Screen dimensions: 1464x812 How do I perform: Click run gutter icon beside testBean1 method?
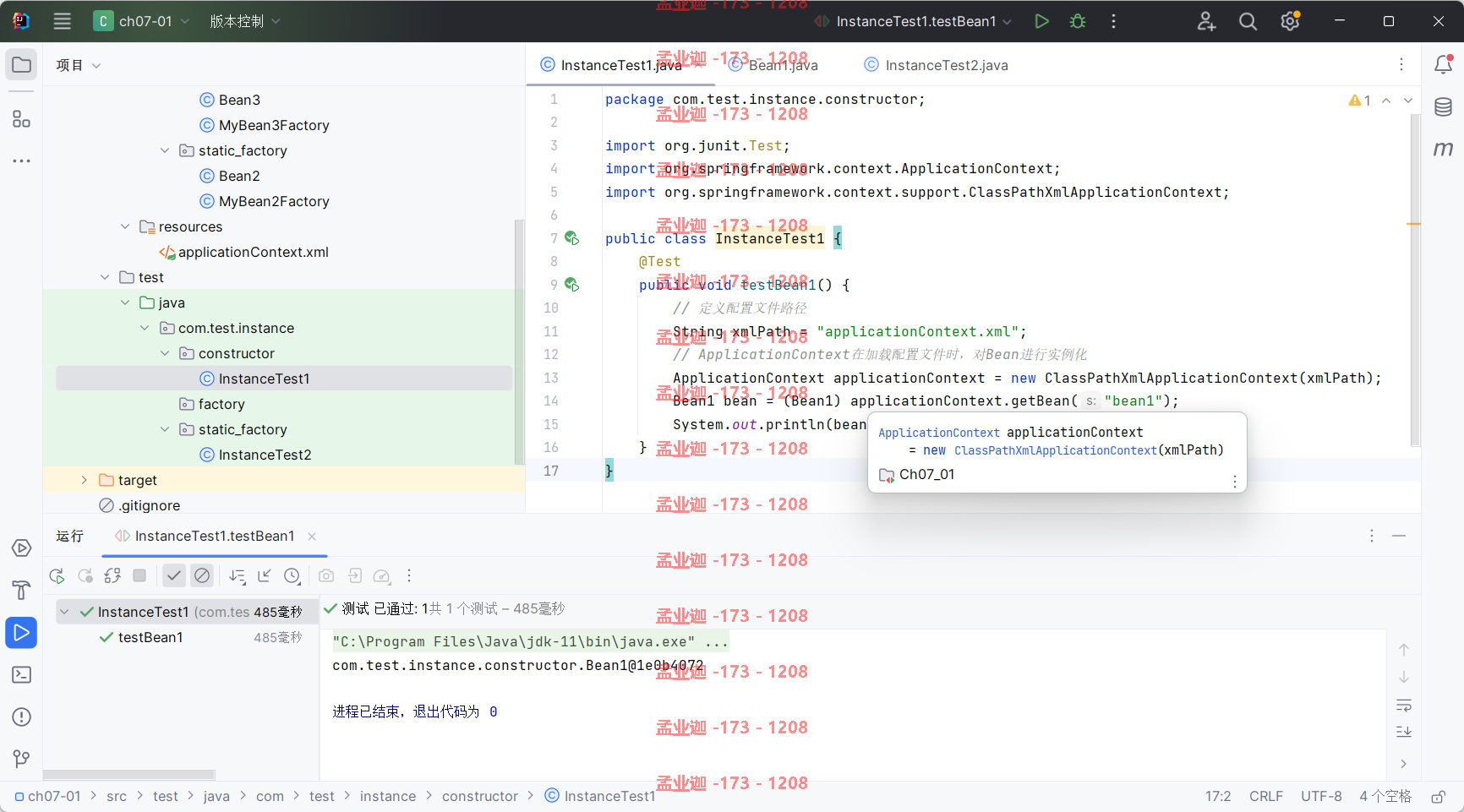571,285
